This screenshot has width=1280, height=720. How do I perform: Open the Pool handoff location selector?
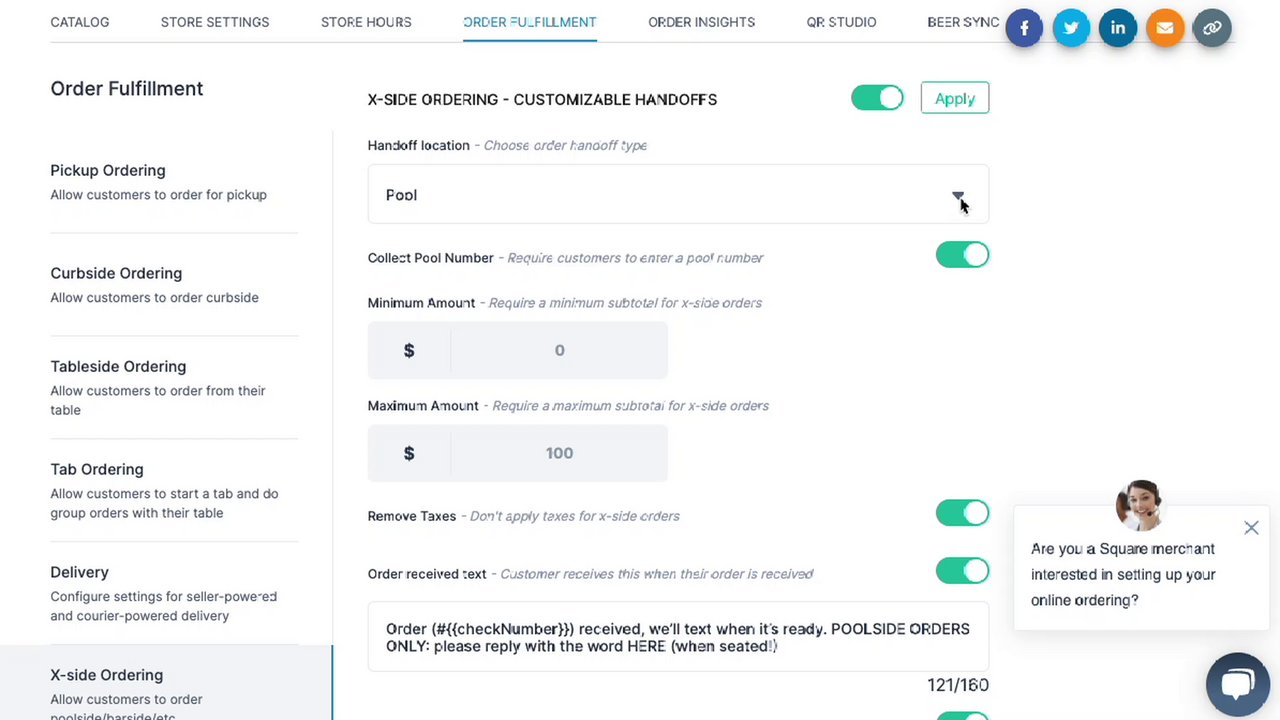click(x=660, y=195)
